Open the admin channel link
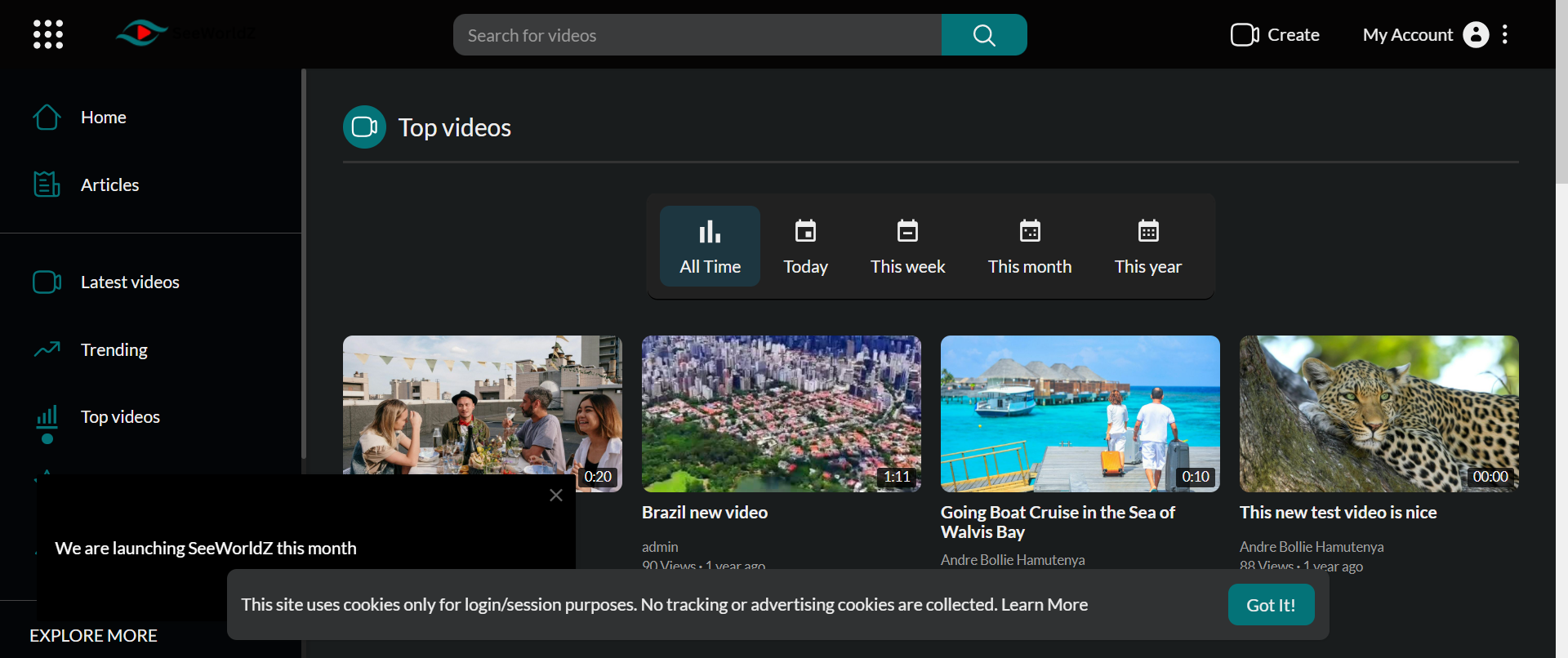The image size is (1568, 658). pos(660,547)
